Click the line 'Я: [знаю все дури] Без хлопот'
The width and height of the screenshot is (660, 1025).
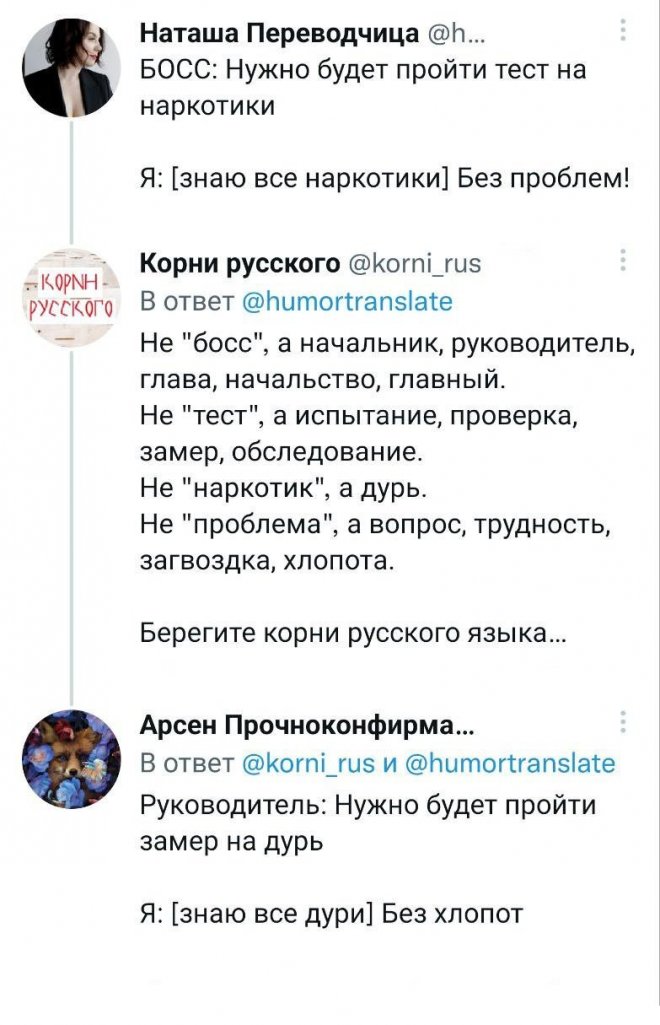(331, 912)
